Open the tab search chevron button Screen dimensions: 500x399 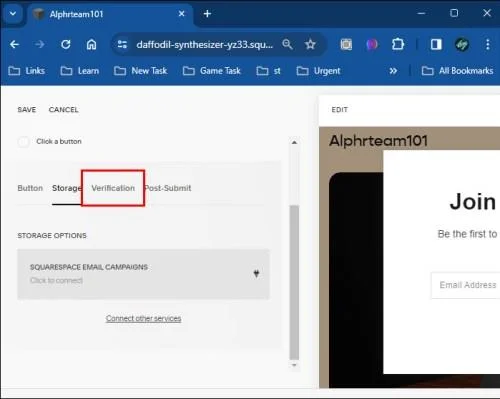[x=13, y=14]
